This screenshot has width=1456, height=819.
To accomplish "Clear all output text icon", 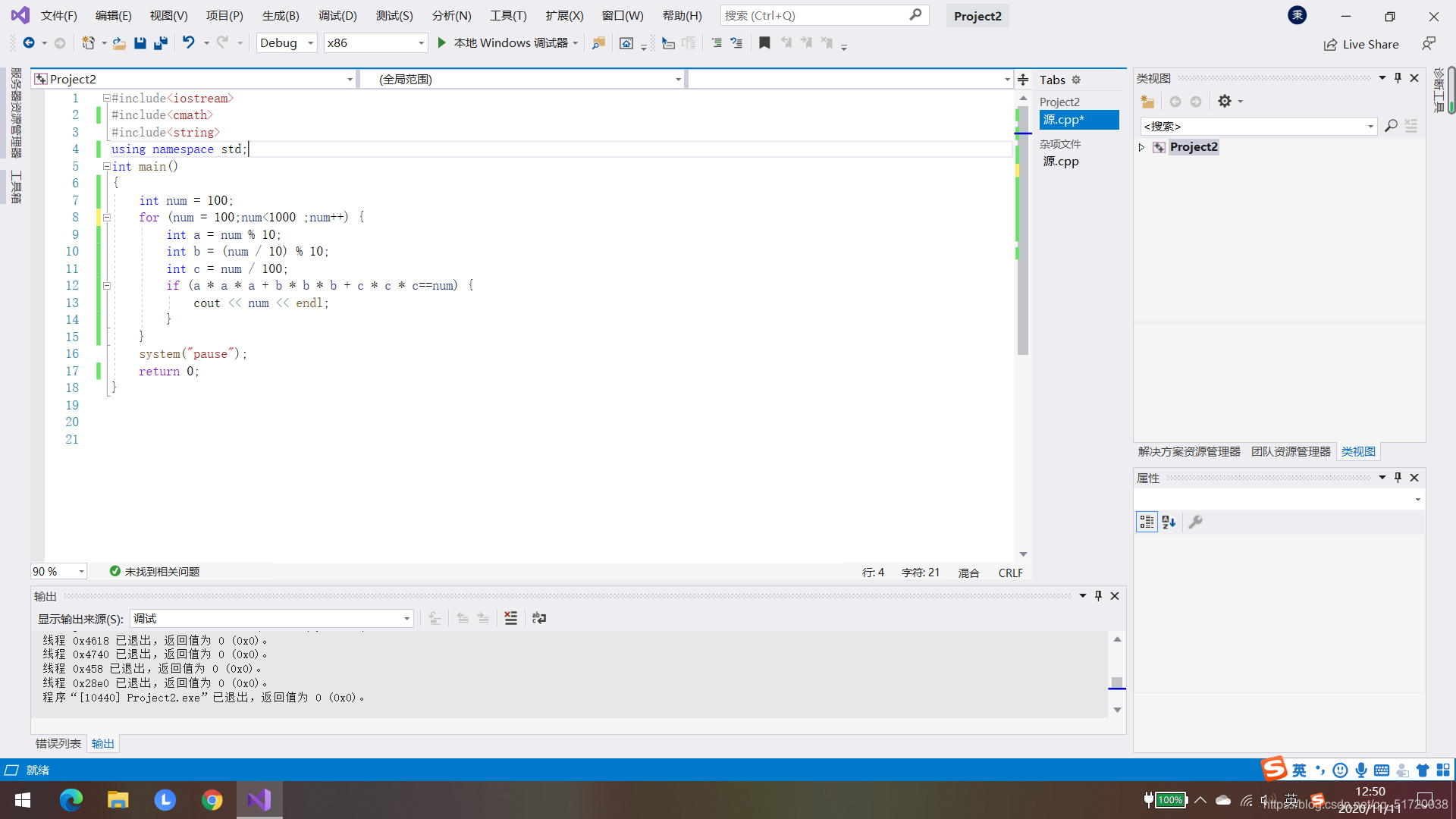I will (511, 618).
